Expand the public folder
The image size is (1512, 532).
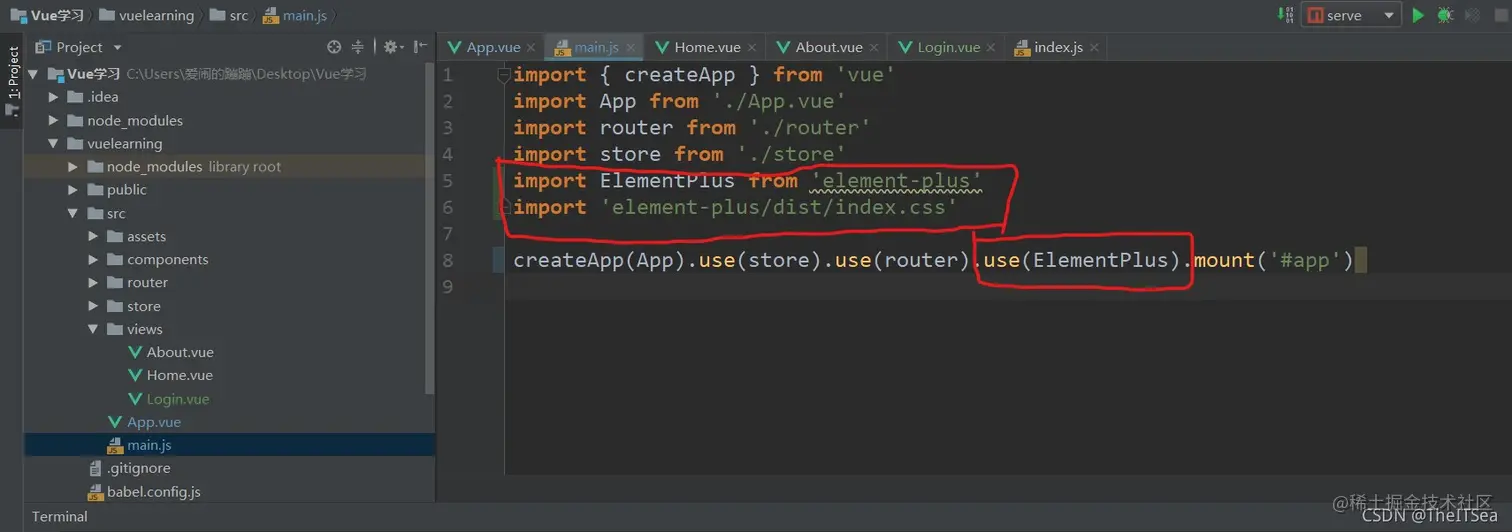pyautogui.click(x=73, y=190)
